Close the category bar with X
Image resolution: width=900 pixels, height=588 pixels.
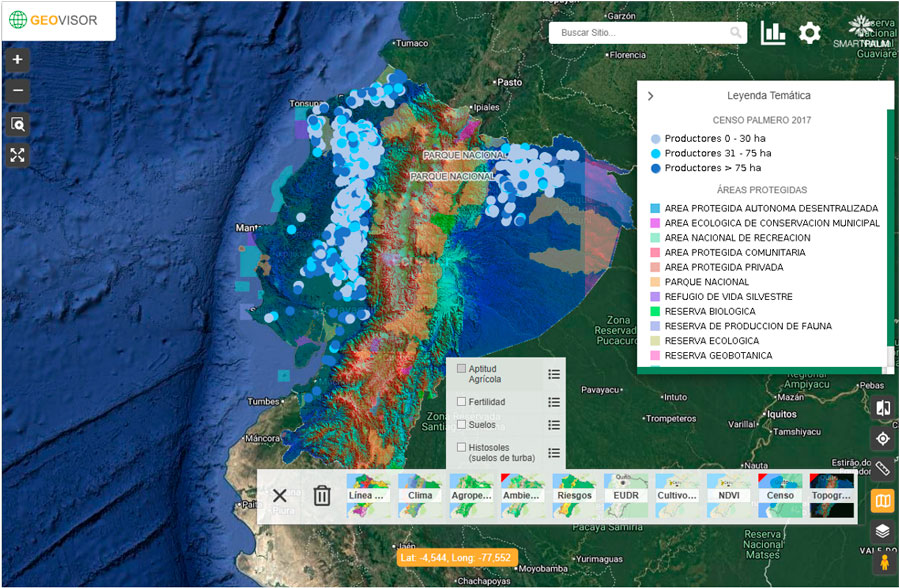click(x=280, y=495)
